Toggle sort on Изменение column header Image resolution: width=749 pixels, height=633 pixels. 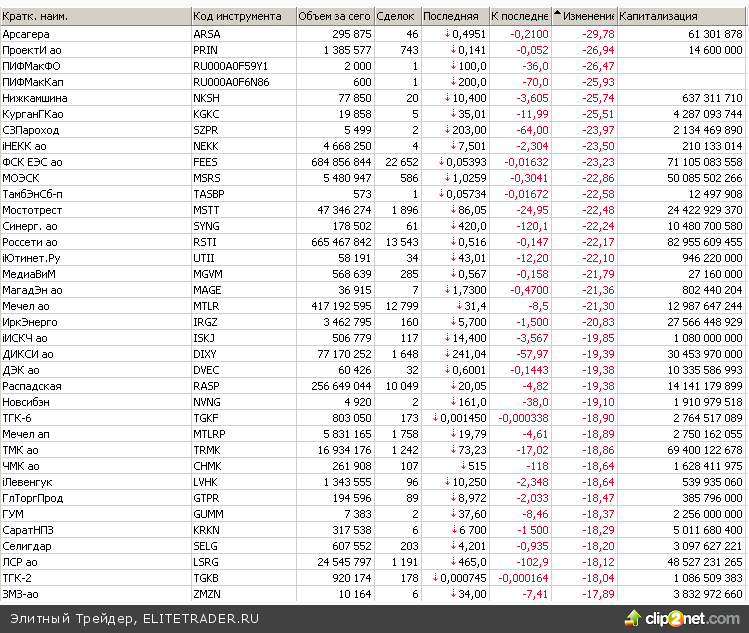tap(584, 16)
